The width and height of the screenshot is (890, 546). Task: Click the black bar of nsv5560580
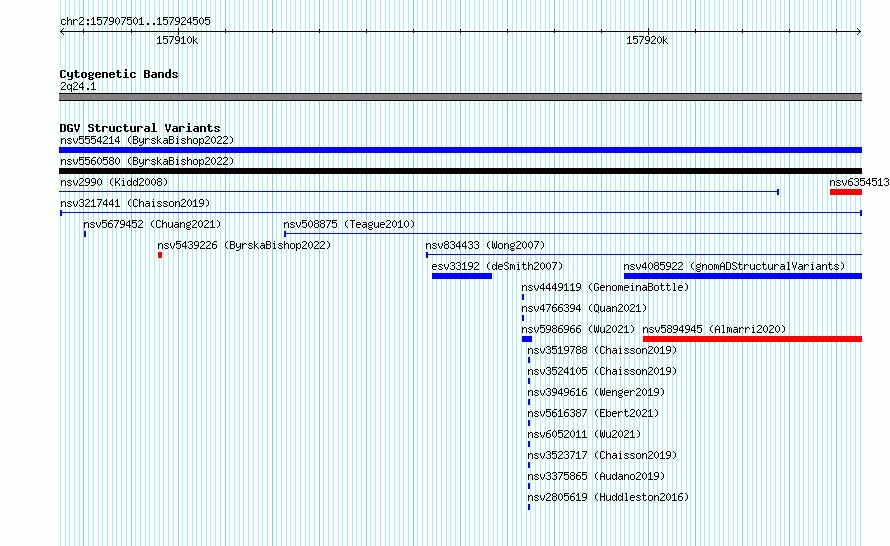pyautogui.click(x=460, y=171)
